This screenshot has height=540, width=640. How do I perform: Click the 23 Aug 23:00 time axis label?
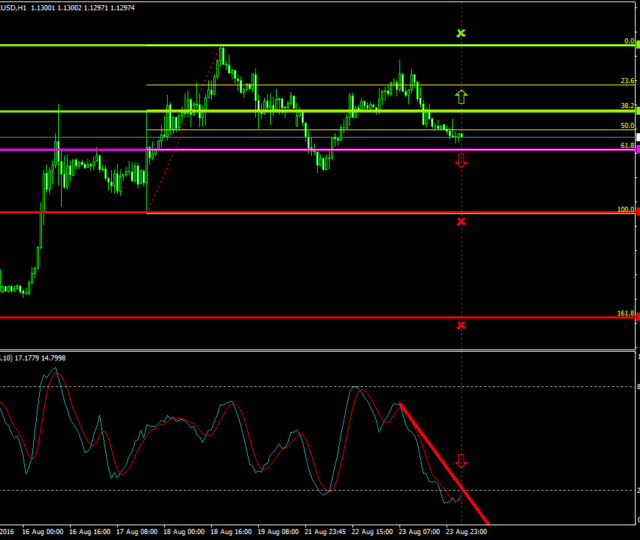point(467,532)
